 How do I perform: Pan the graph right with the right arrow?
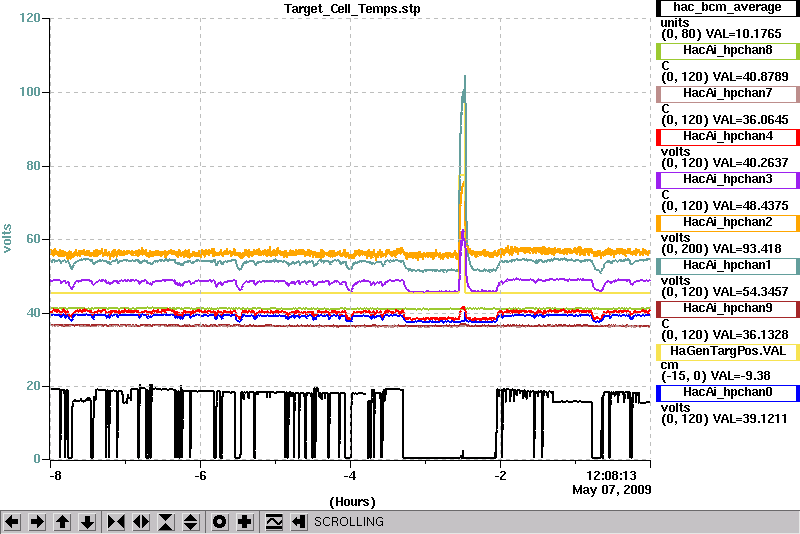(x=37, y=522)
